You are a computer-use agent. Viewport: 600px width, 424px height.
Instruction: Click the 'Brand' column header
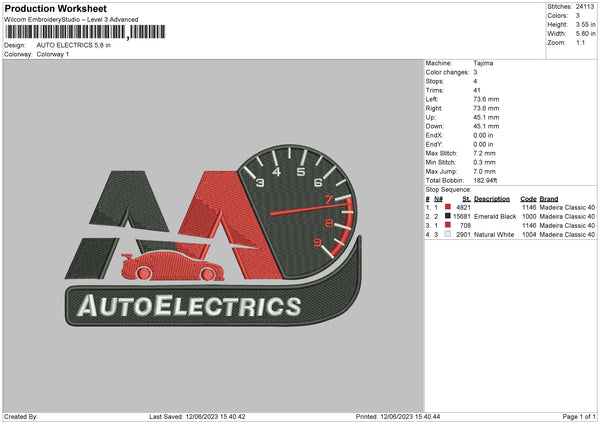coord(549,199)
